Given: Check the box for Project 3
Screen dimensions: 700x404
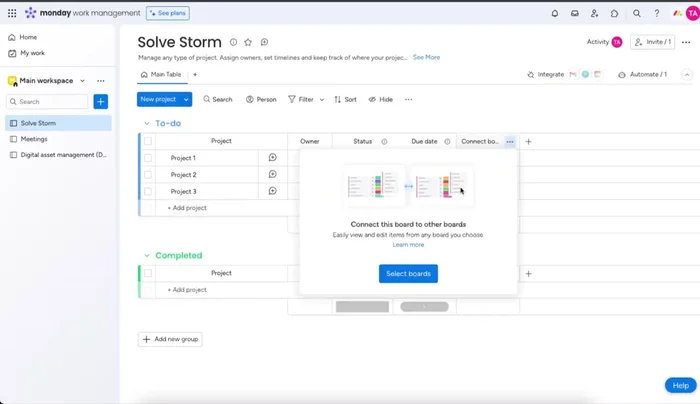Looking at the screenshot, I should 148,191.
